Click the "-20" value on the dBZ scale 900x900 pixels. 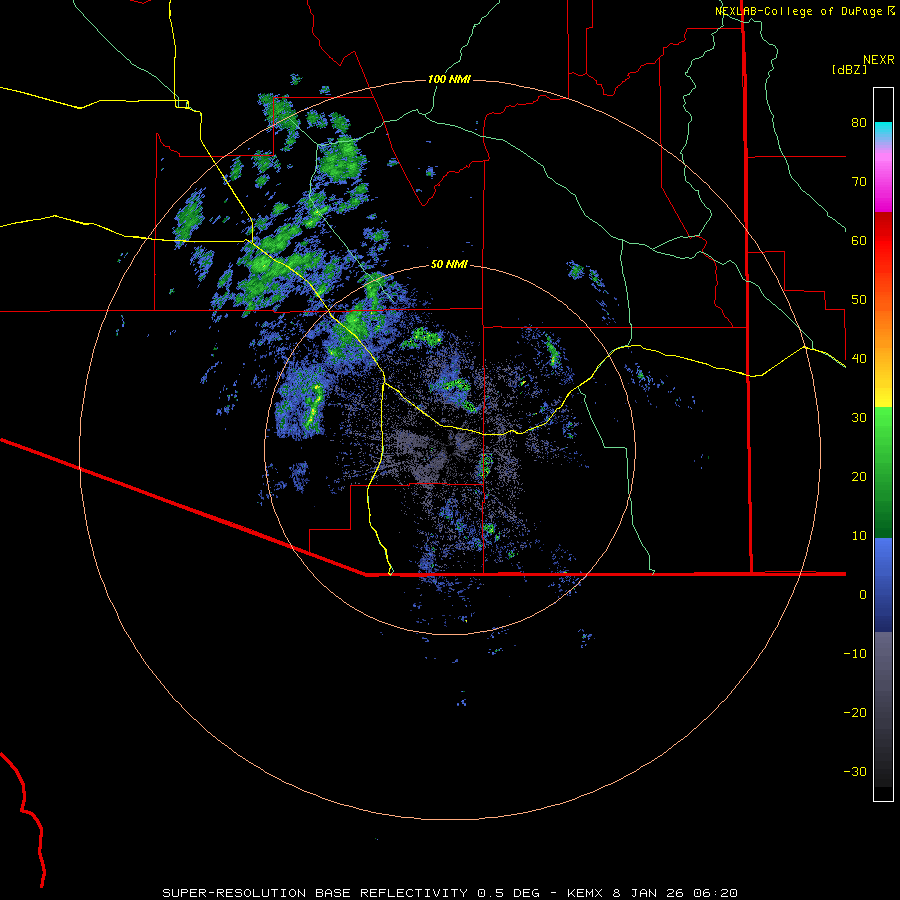pos(855,712)
